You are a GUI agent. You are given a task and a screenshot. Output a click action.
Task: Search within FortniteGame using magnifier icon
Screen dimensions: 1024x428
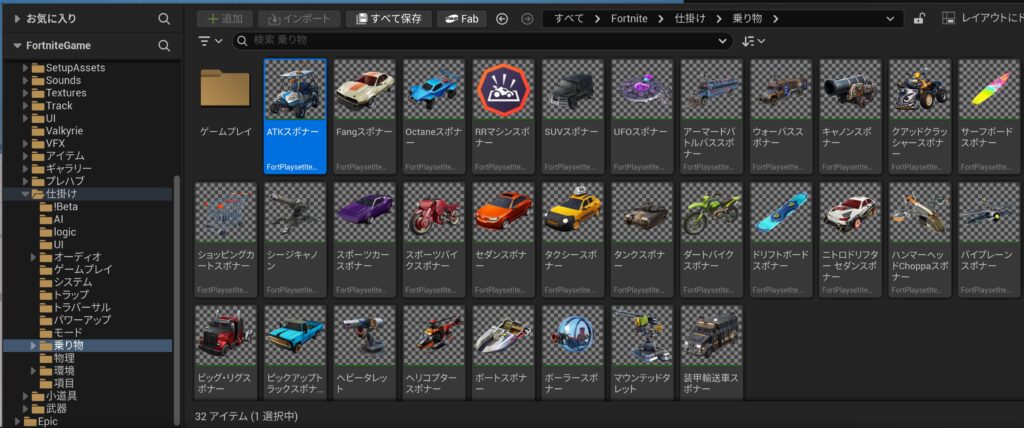[164, 46]
